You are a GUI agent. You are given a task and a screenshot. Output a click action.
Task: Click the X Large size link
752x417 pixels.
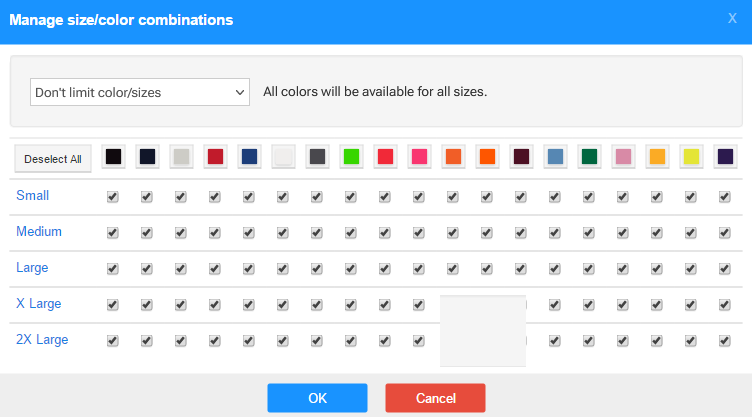coord(38,303)
